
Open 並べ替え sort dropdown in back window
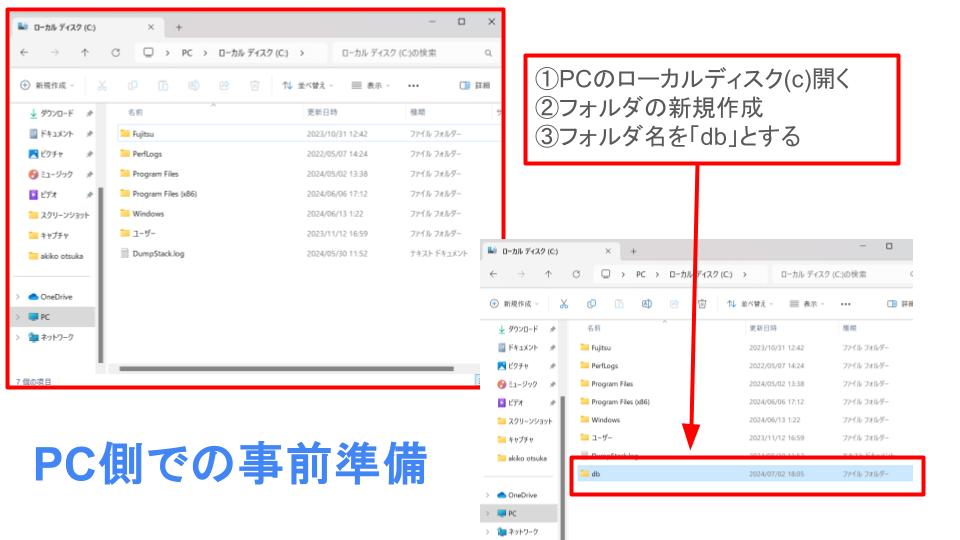click(x=307, y=86)
